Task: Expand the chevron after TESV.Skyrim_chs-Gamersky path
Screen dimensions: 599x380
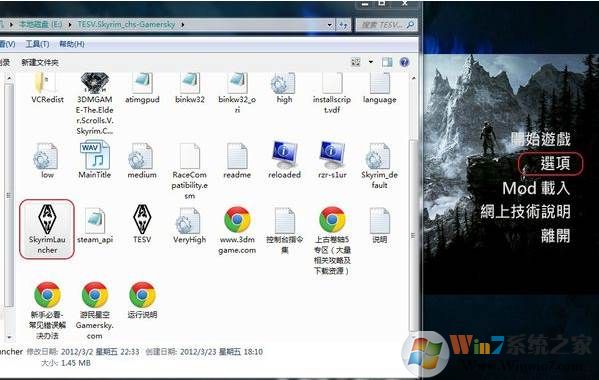Action: tap(183, 25)
